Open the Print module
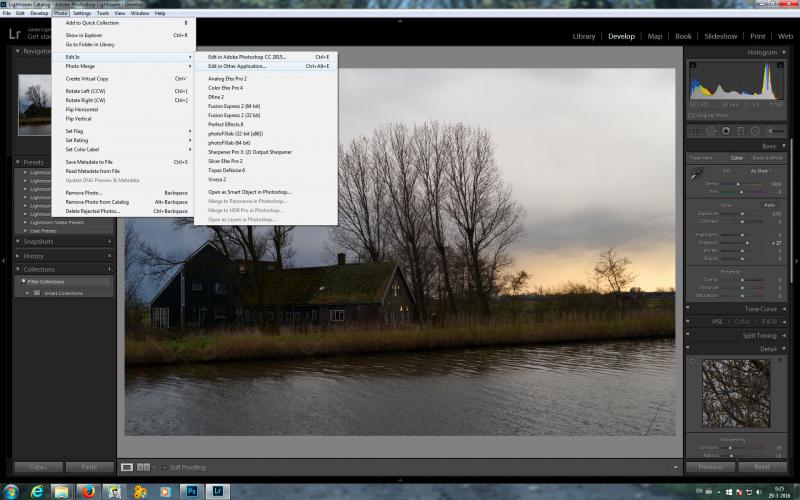 click(x=758, y=36)
